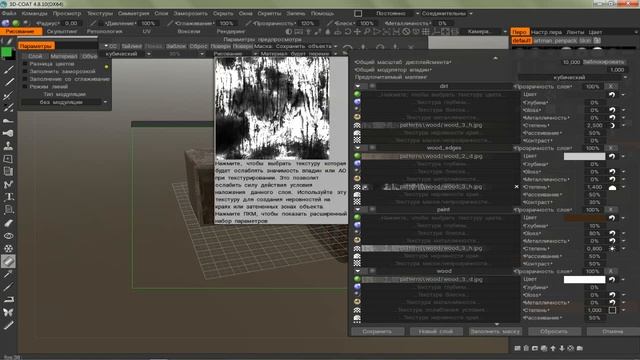Reset wood layer Цвет with arrow icon
Screen dimensions: 640x360
pos(612,280)
